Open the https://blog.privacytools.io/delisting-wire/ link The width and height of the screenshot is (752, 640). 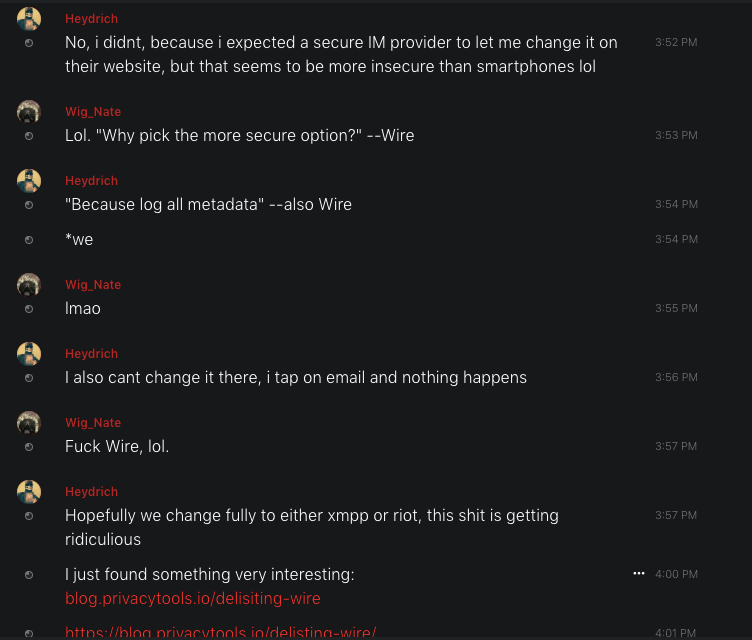[x=220, y=632]
